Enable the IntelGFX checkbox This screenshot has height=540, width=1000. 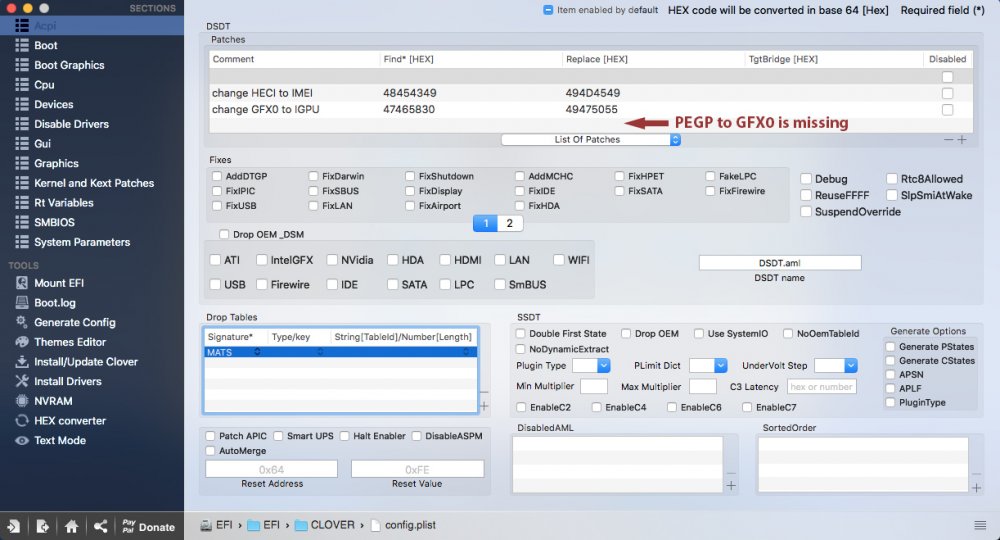point(261,260)
